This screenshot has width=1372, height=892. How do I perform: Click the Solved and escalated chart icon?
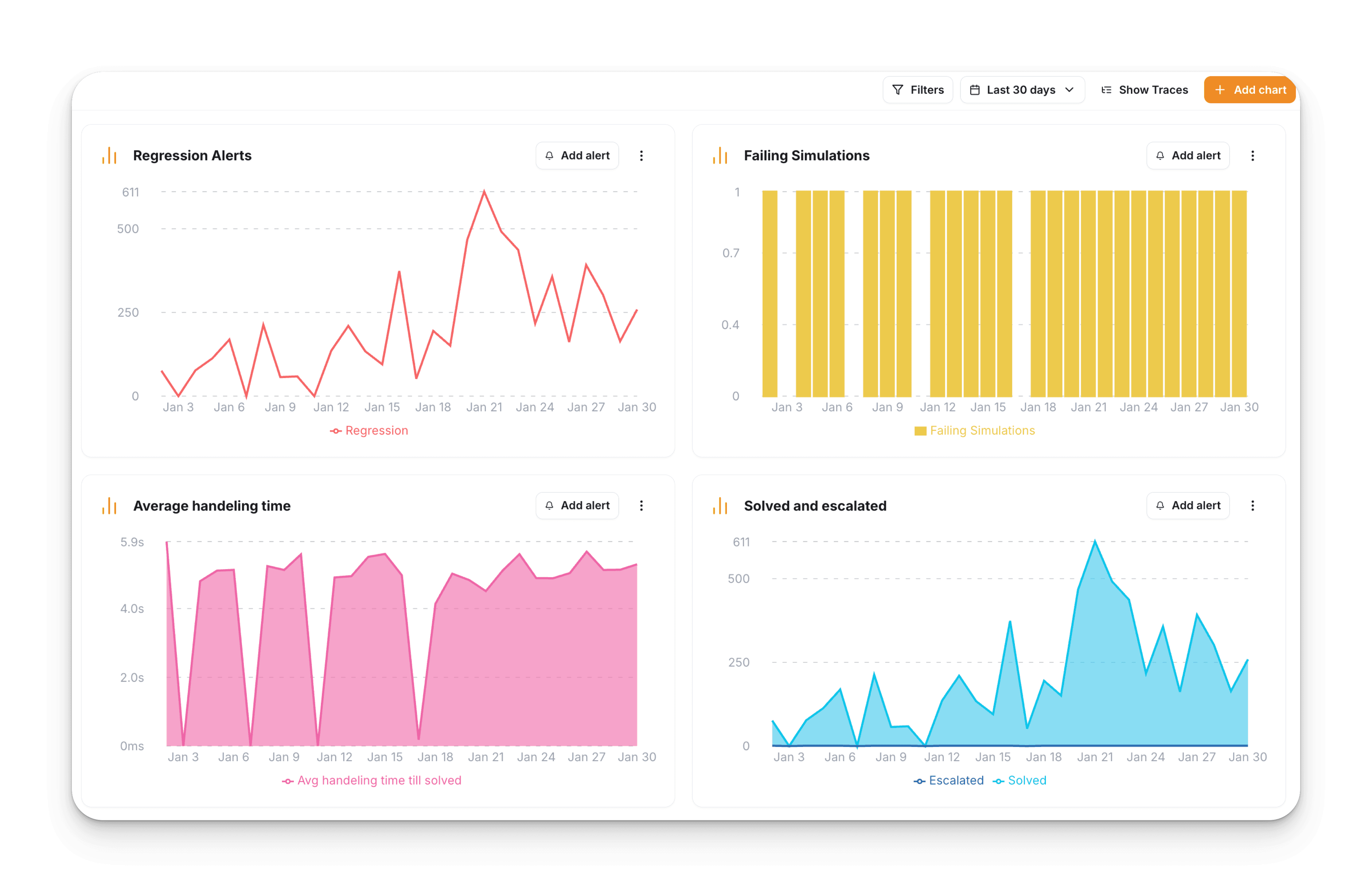720,506
